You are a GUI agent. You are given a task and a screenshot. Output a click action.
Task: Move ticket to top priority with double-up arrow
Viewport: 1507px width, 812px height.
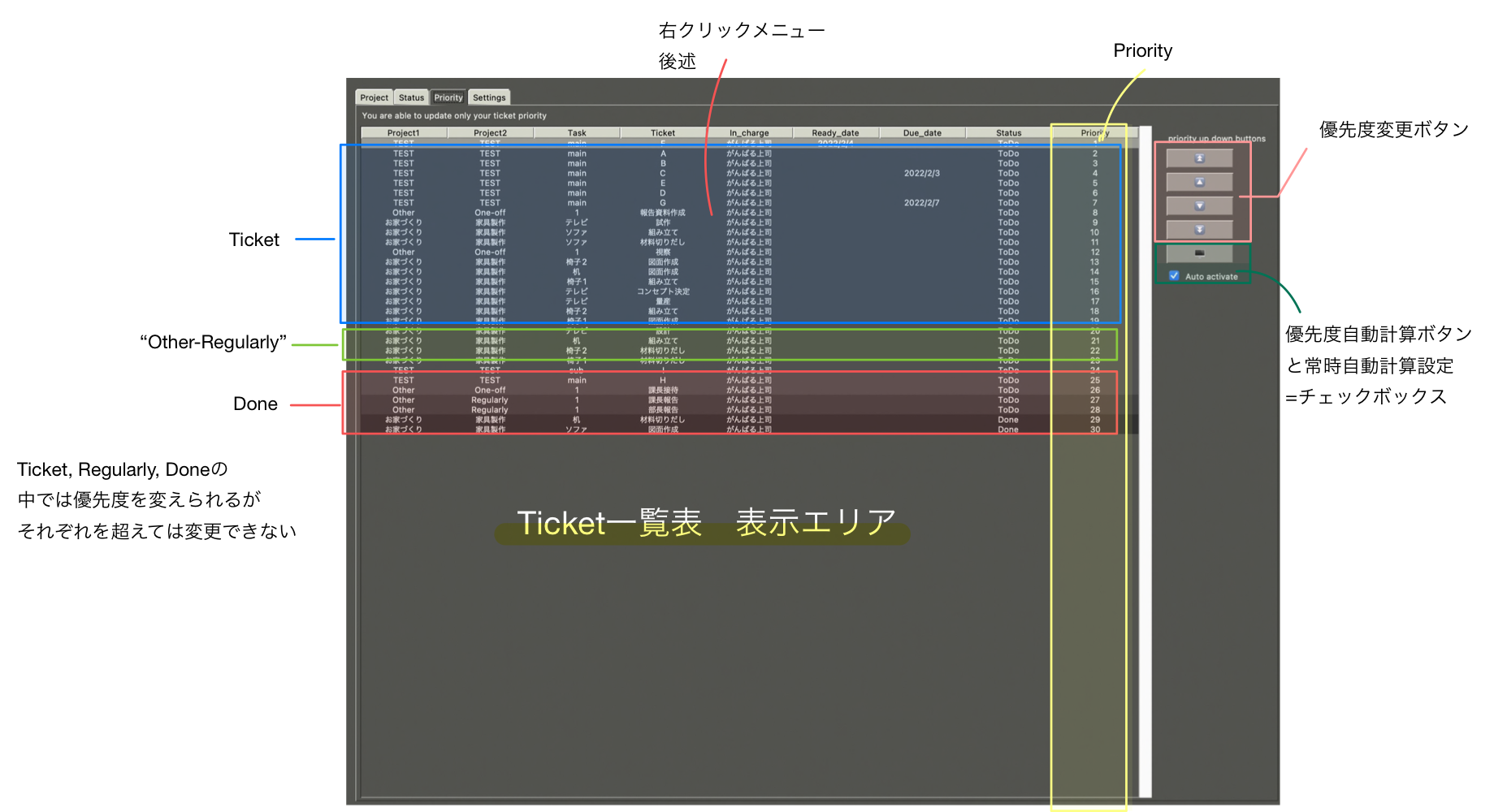tap(1199, 158)
